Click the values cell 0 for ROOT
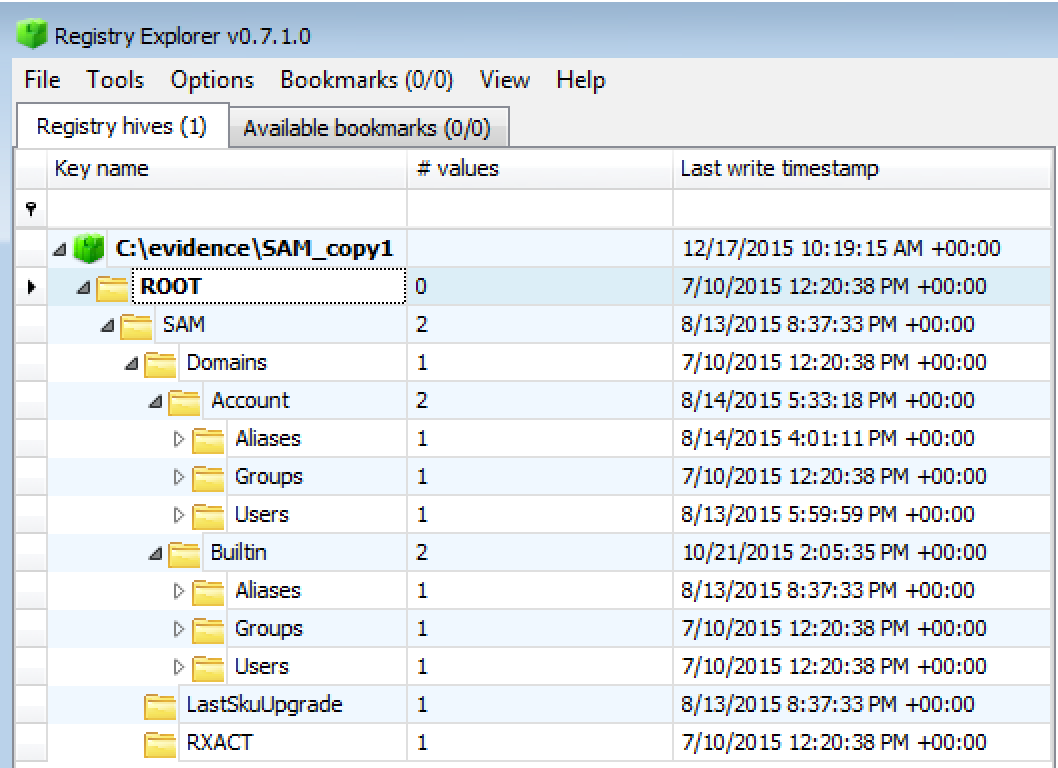The height and width of the screenshot is (768, 1058). point(539,286)
